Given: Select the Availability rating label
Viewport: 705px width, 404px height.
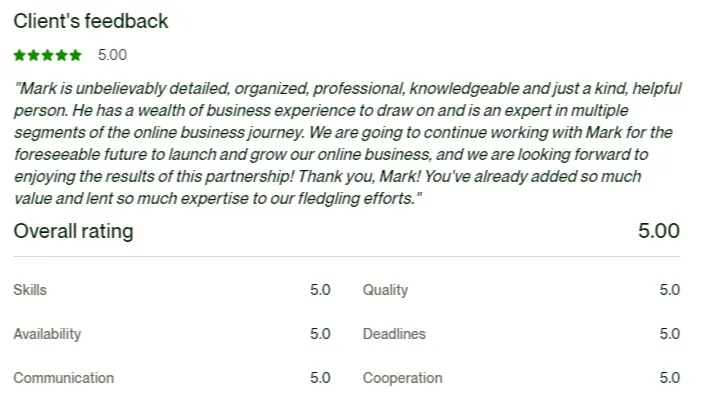Looking at the screenshot, I should click(x=47, y=334).
